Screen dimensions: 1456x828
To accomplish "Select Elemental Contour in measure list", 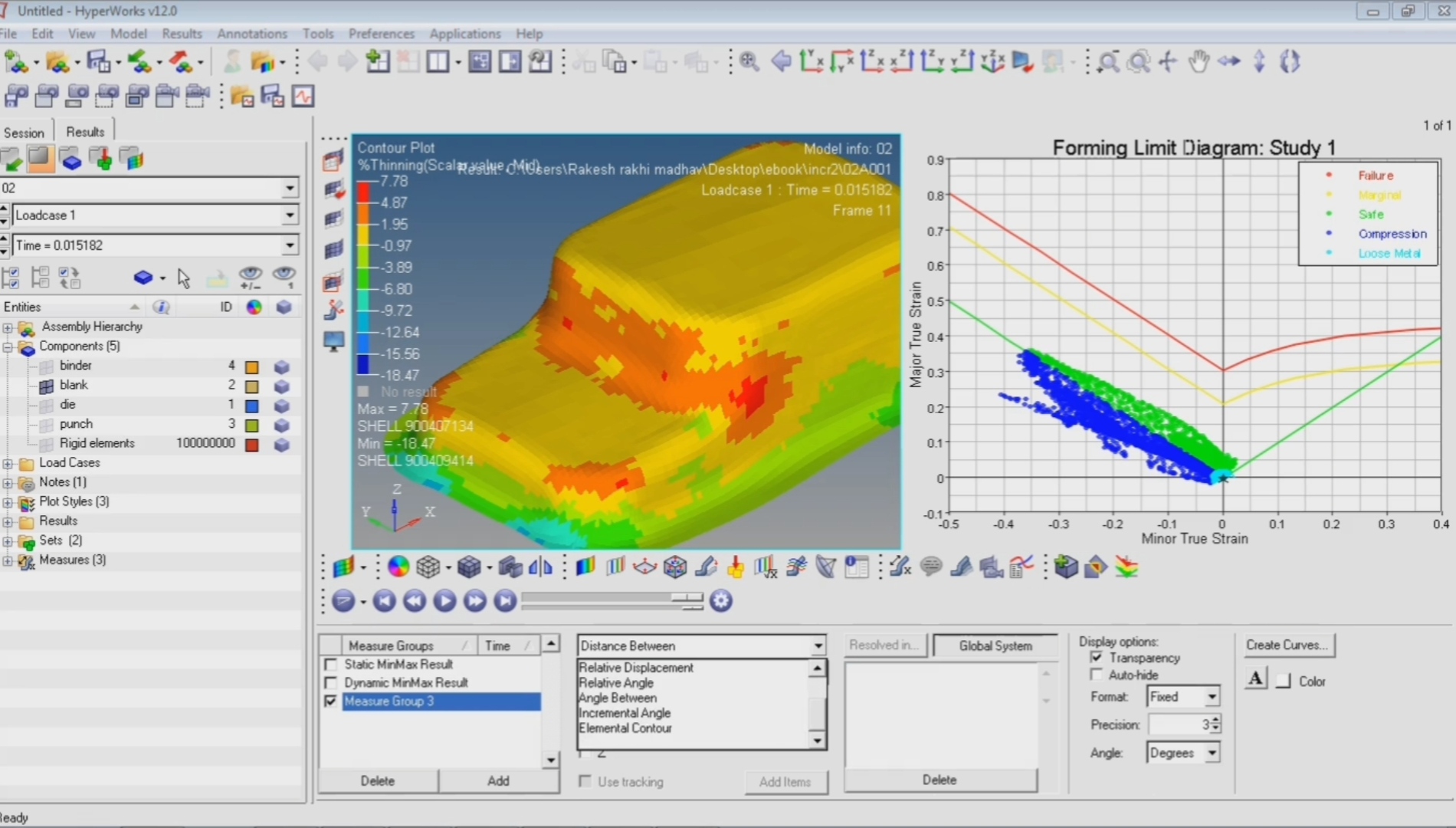I will point(625,728).
